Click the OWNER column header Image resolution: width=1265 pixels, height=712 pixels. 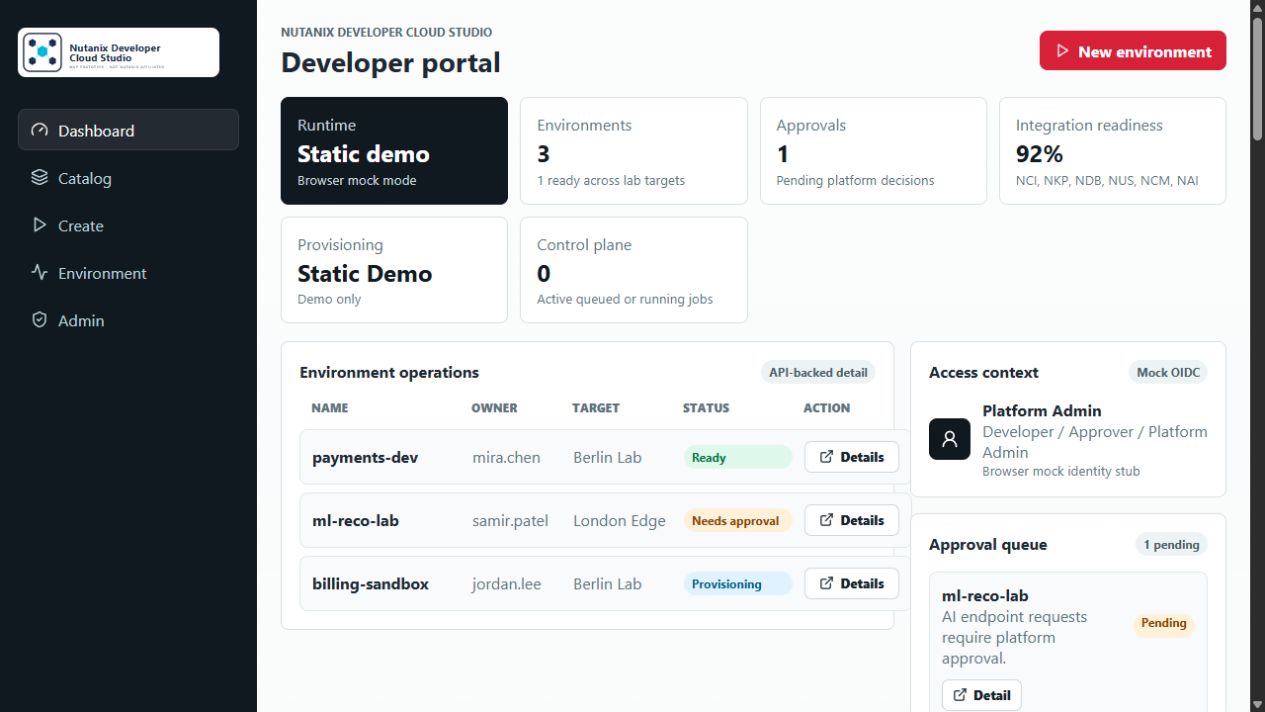pos(494,408)
